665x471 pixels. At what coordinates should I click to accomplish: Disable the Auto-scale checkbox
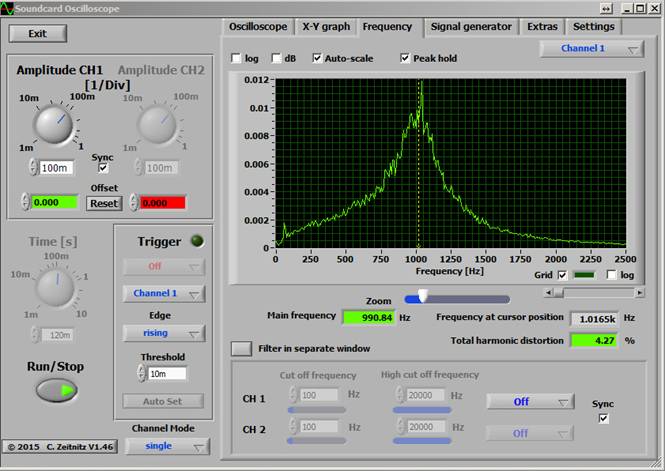(x=317, y=59)
